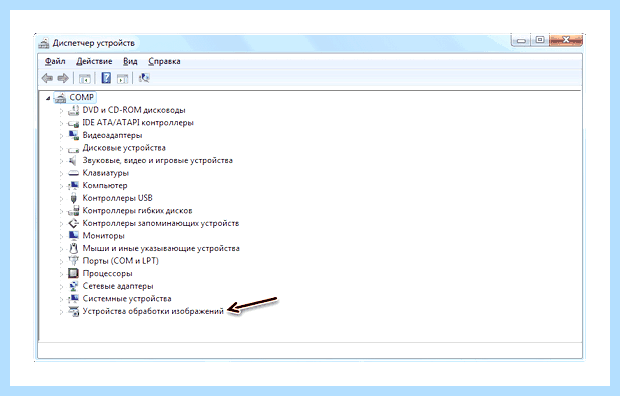
Task: Open the Файл menu
Action: 55,61
